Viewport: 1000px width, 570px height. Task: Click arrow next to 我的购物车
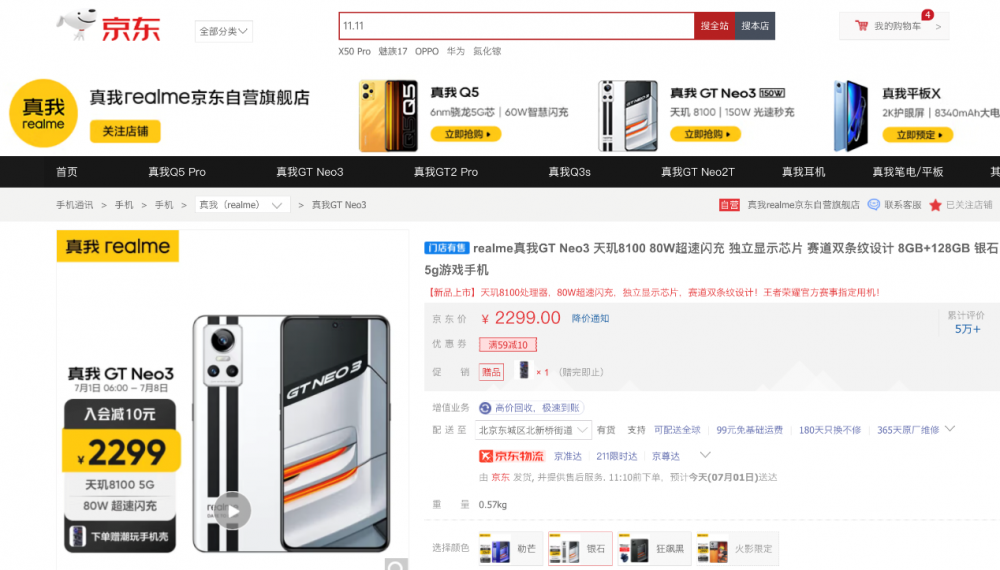[x=938, y=27]
